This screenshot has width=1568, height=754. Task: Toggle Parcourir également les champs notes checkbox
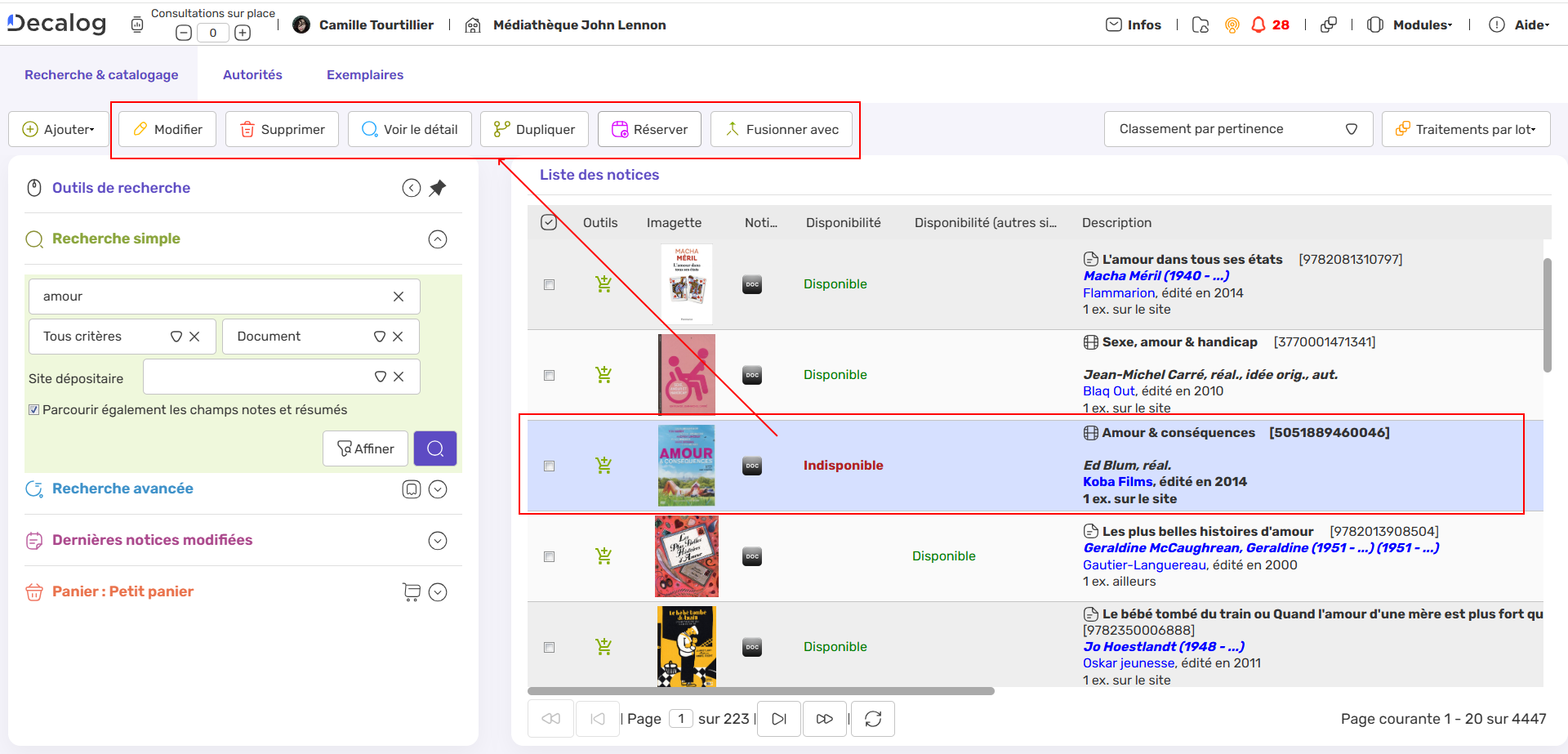tap(34, 410)
